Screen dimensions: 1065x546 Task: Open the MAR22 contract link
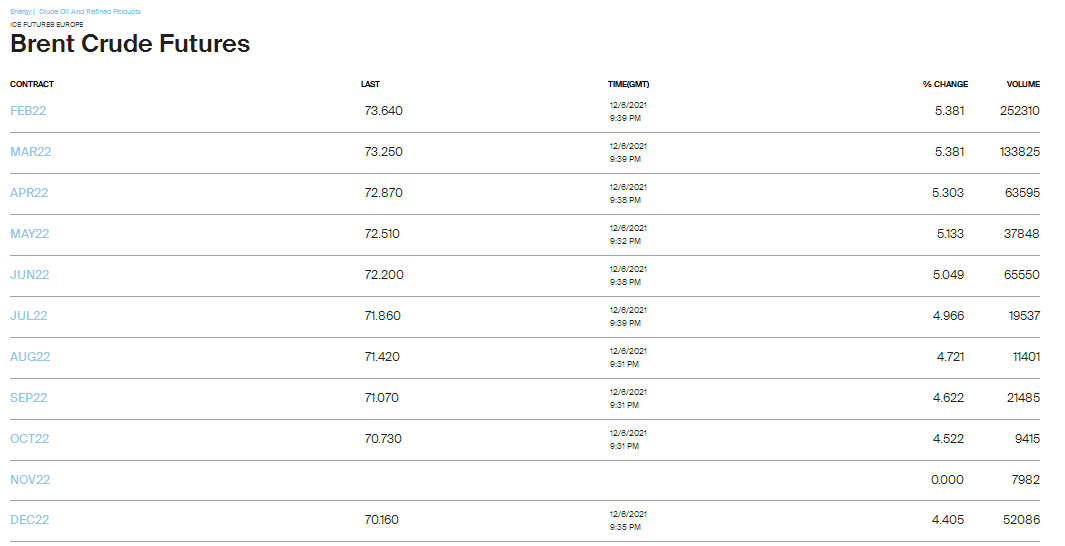(x=31, y=151)
